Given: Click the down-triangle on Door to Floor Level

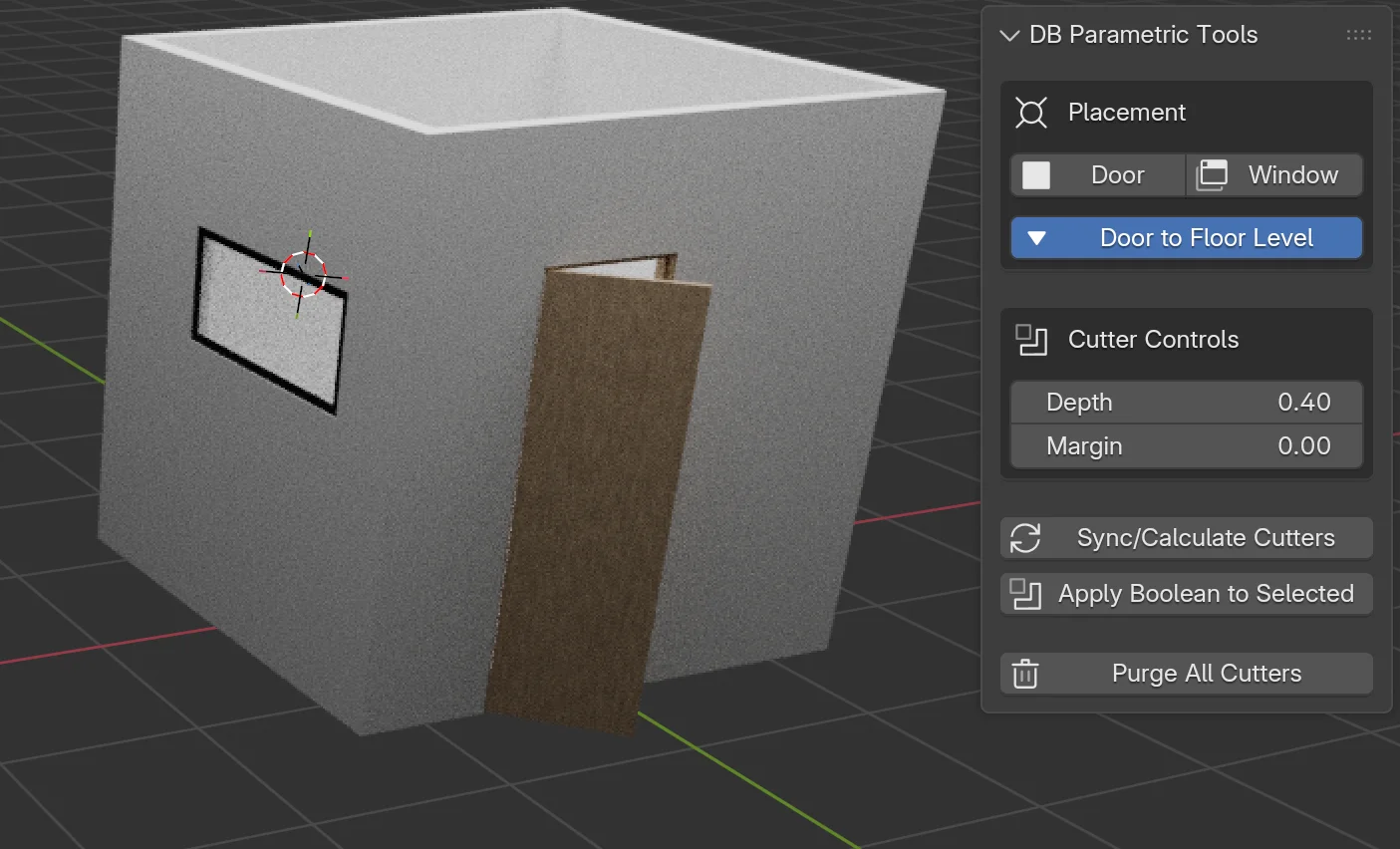Looking at the screenshot, I should [x=1036, y=238].
